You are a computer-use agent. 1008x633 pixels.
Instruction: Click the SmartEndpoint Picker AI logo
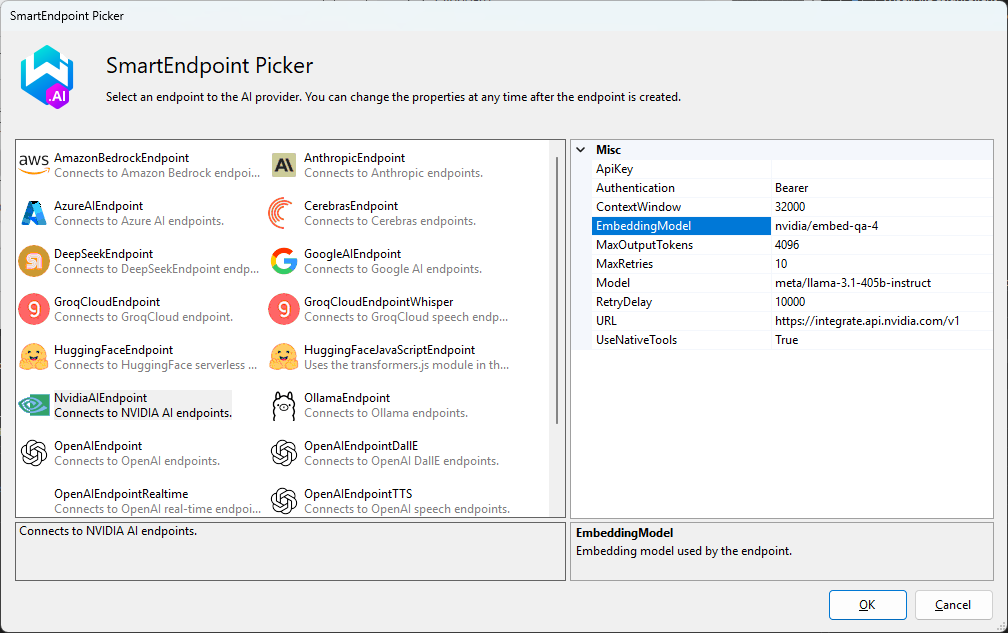point(47,76)
